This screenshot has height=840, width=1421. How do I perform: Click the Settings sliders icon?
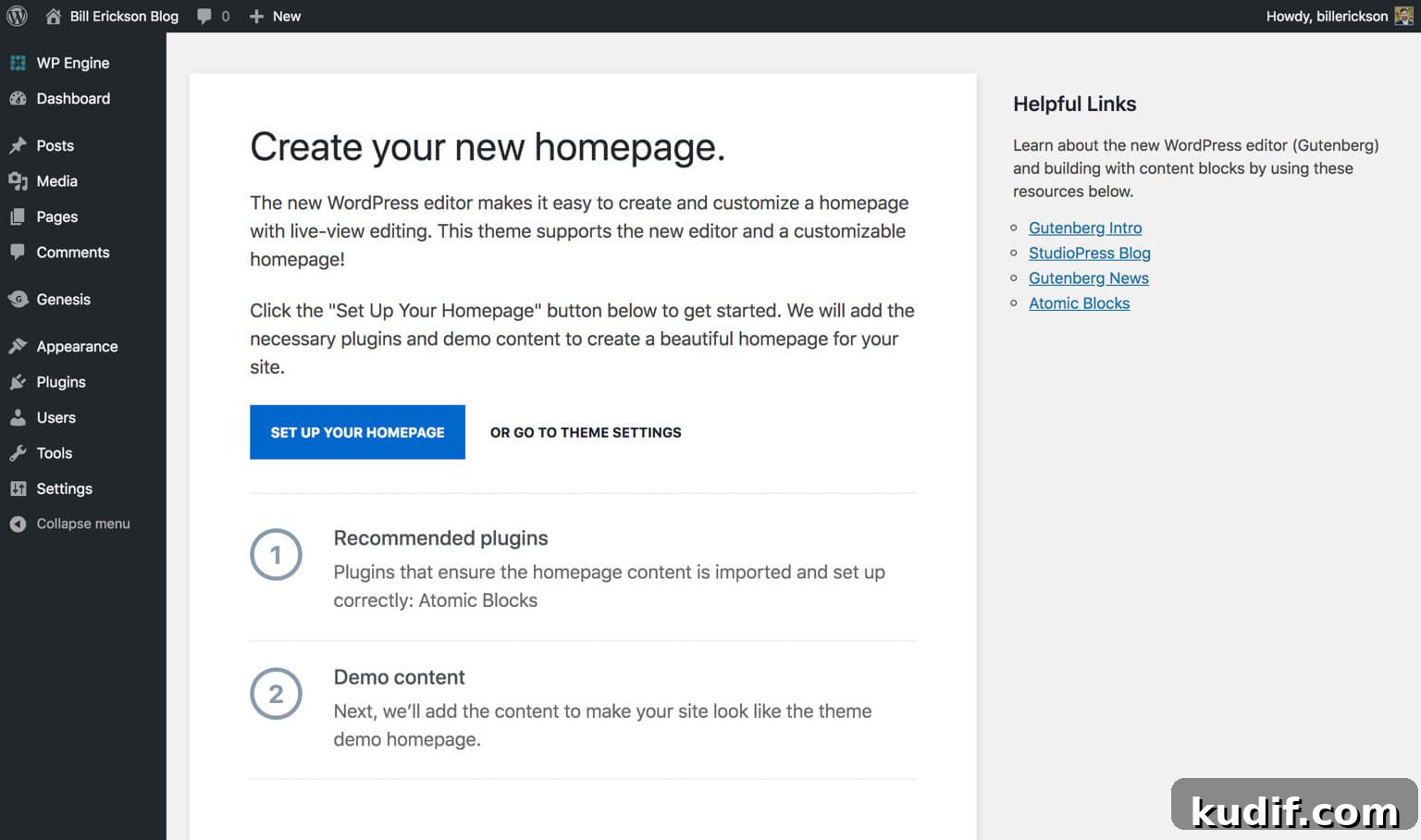pos(18,488)
